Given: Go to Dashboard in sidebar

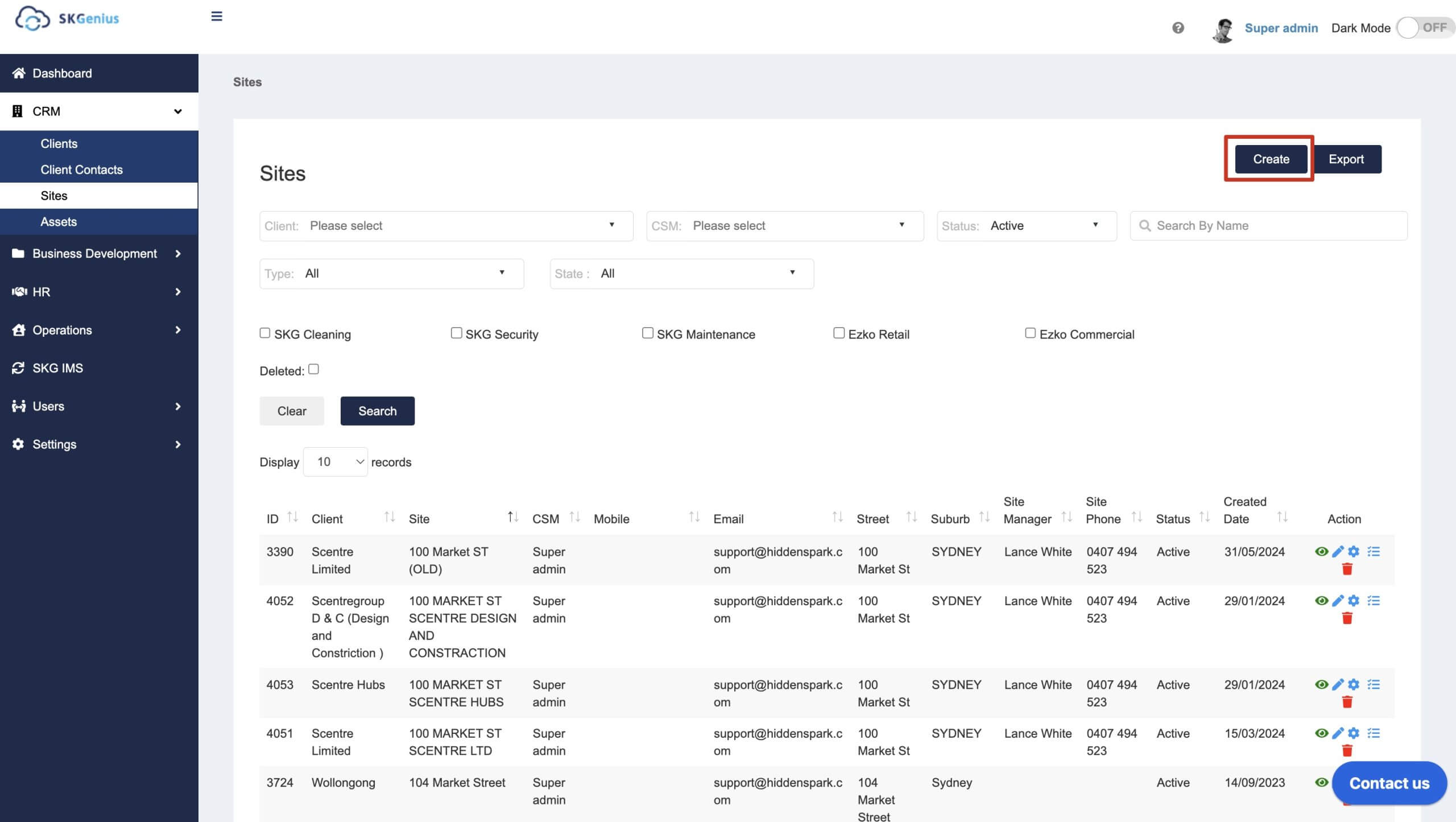Looking at the screenshot, I should (x=99, y=73).
